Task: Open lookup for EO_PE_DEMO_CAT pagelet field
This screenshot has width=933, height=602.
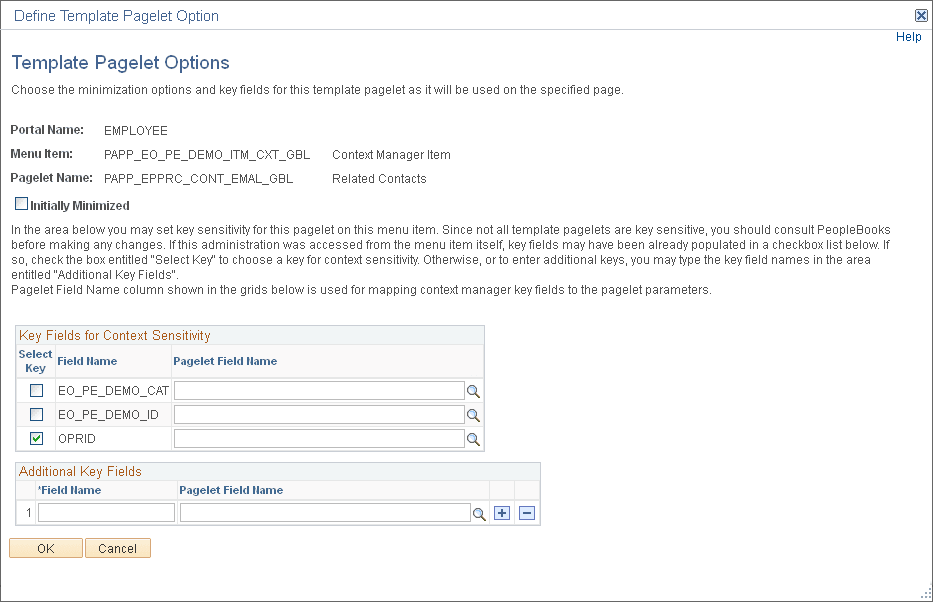Action: 473,390
